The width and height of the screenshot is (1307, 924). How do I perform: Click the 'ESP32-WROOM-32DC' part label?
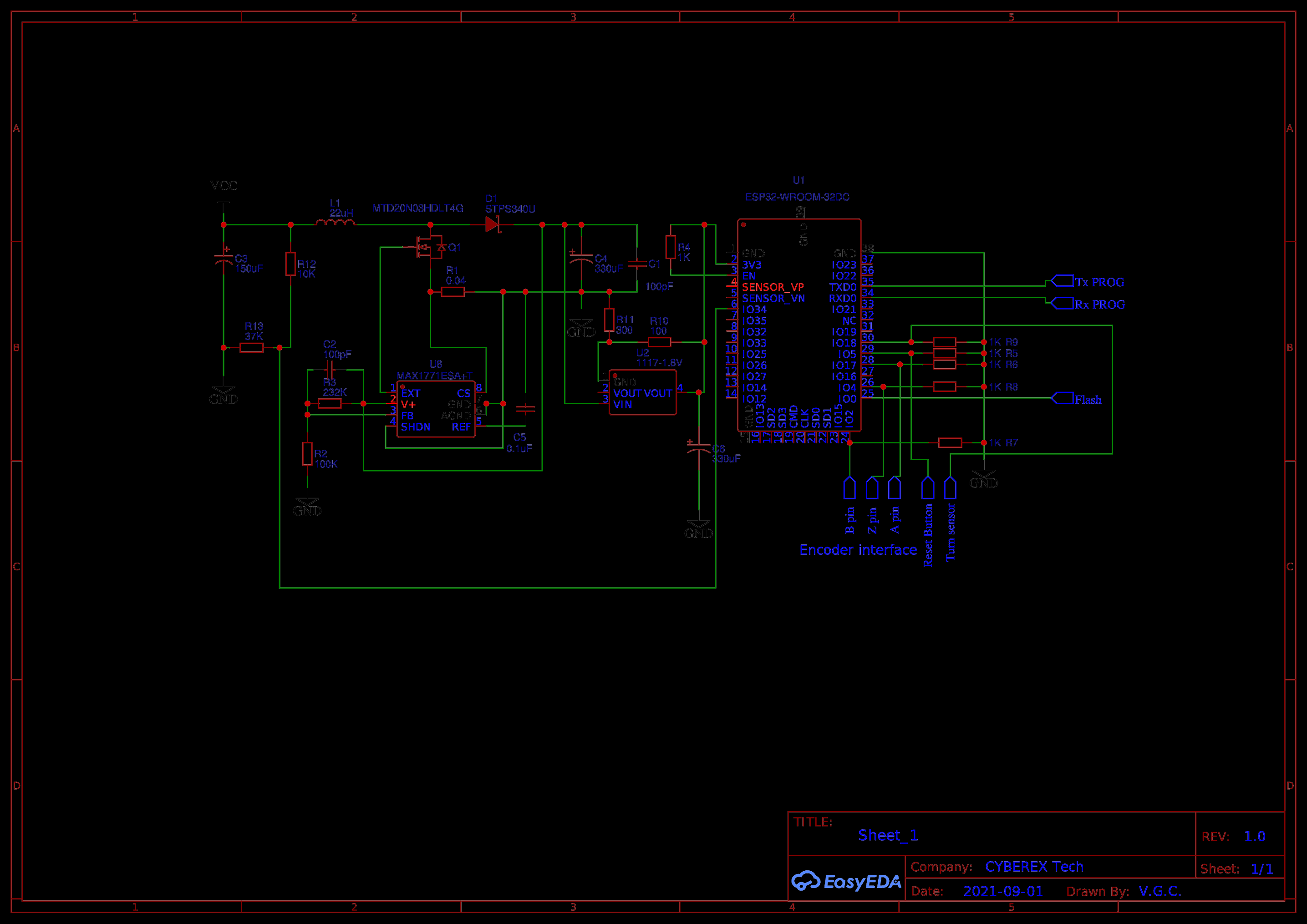pos(798,197)
